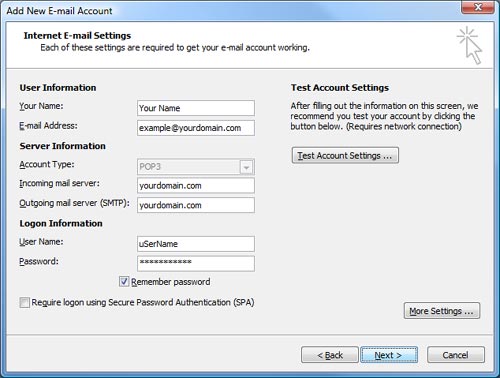Select the E-mail Address input field
The height and width of the screenshot is (378, 500).
click(x=196, y=128)
